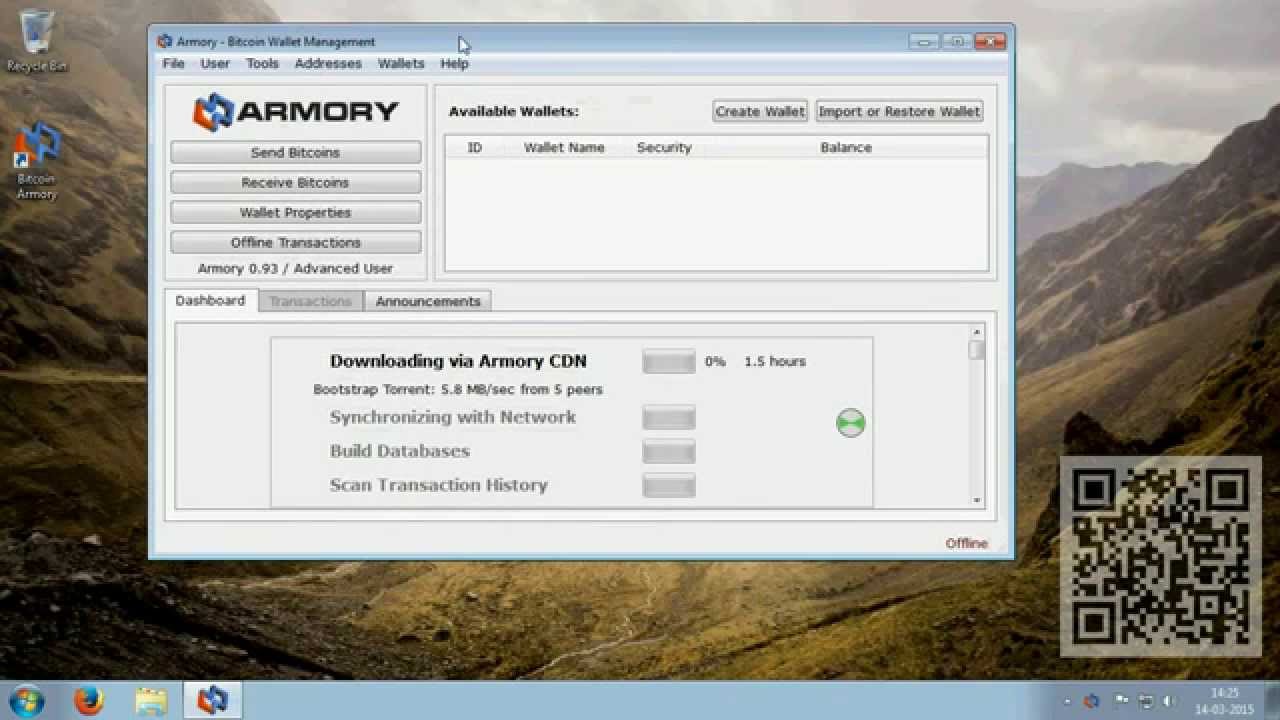Viewport: 1280px width, 720px height.
Task: Click the 'Downloading via Armory CDN' heading
Action: point(458,361)
